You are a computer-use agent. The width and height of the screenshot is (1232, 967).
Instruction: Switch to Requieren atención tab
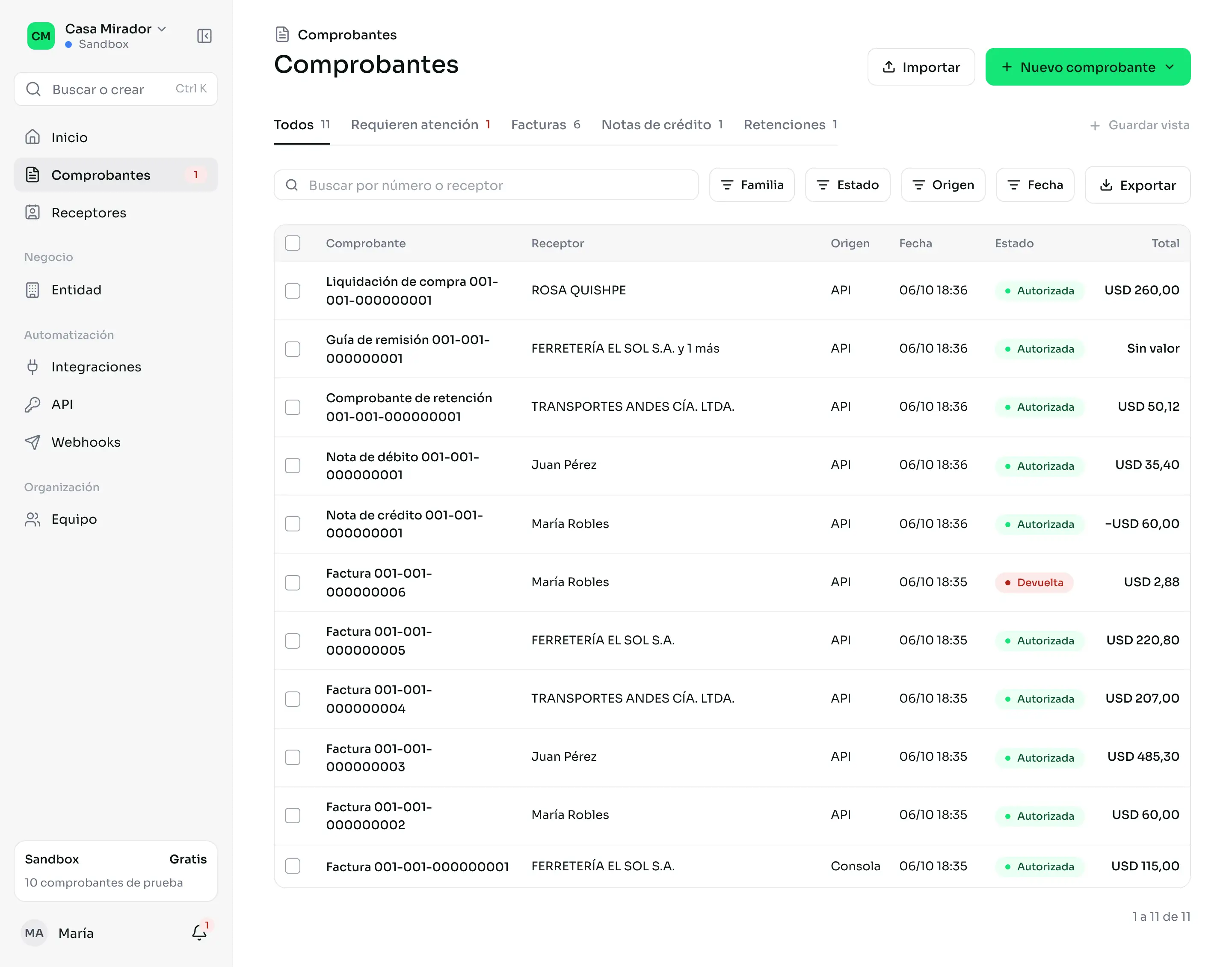[x=421, y=125]
